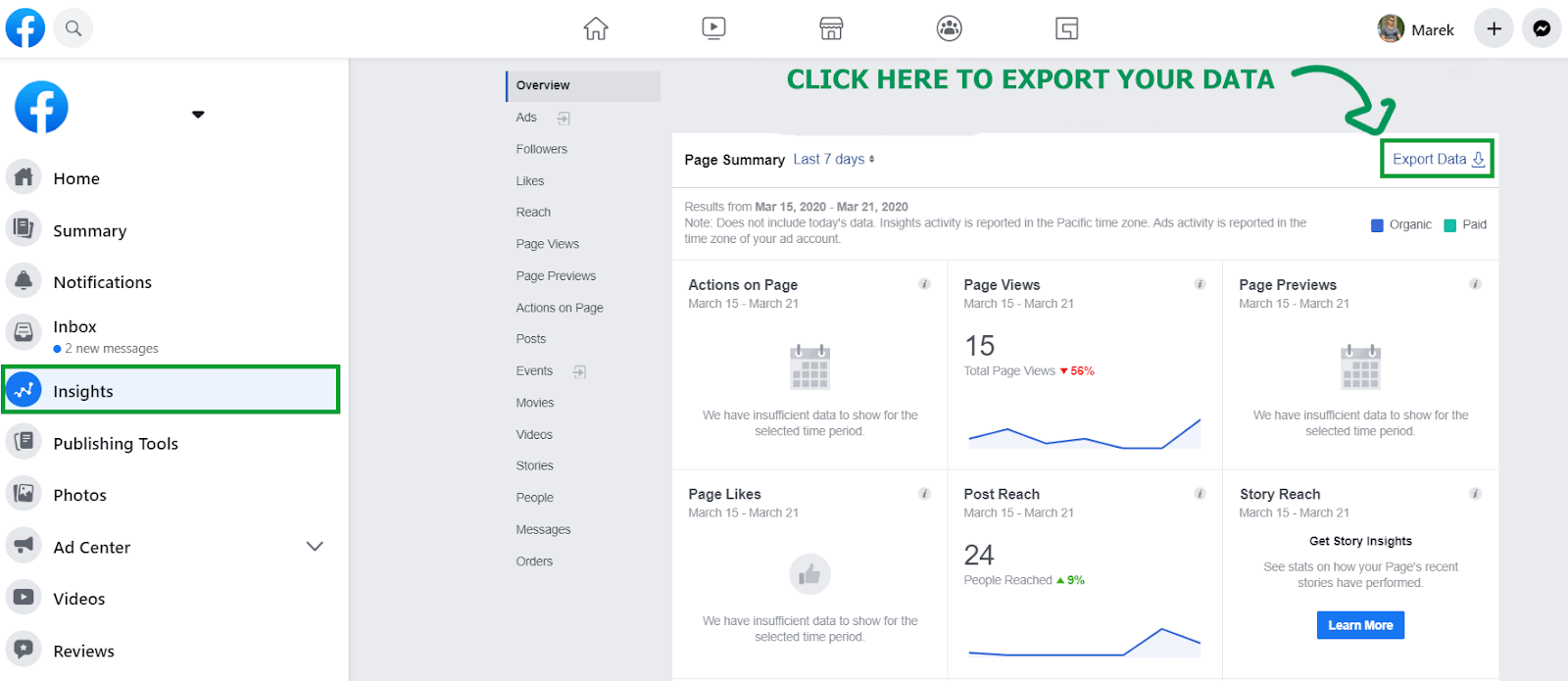The height and width of the screenshot is (681, 1568).
Task: Open the Reach insights section
Action: pos(533,213)
